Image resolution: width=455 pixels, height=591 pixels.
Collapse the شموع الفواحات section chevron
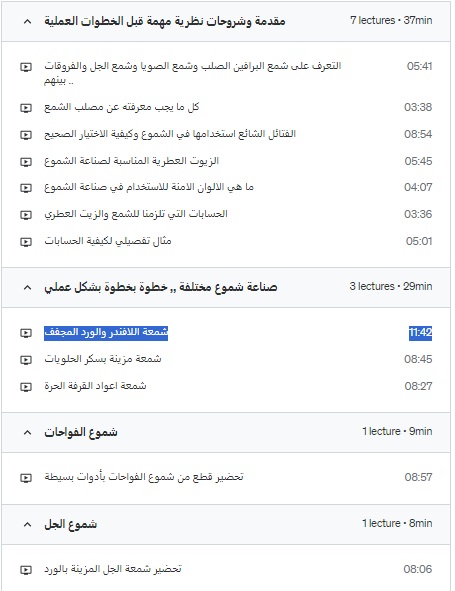point(27,432)
